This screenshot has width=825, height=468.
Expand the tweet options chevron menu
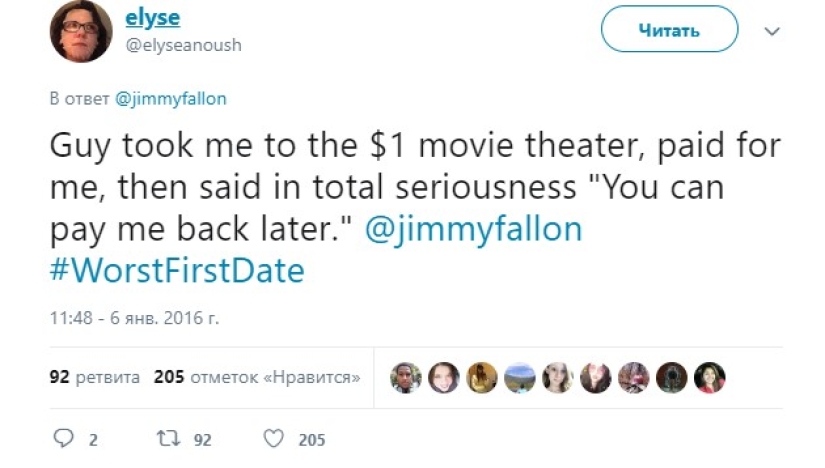pyautogui.click(x=771, y=31)
